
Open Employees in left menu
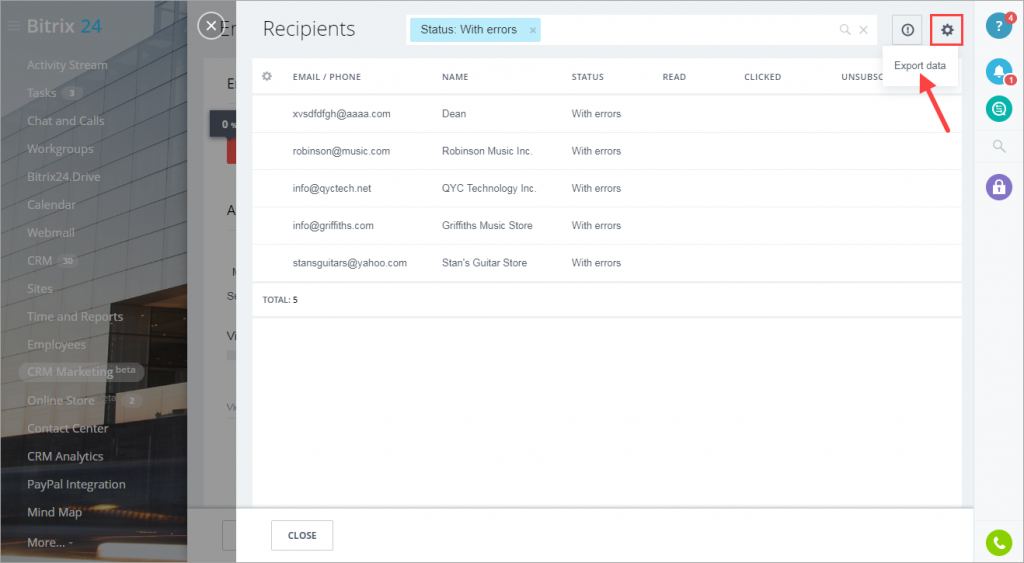(x=56, y=344)
